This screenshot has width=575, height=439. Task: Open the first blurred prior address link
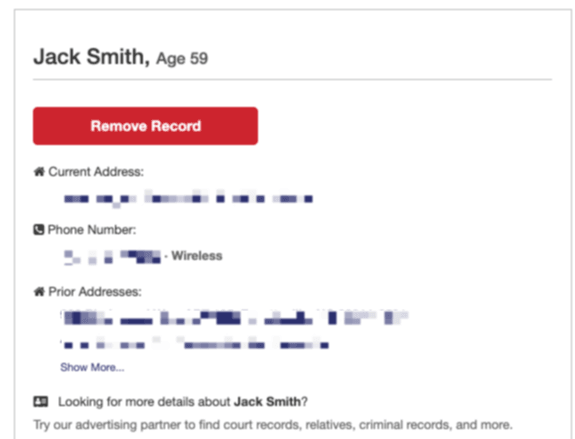pyautogui.click(x=235, y=318)
